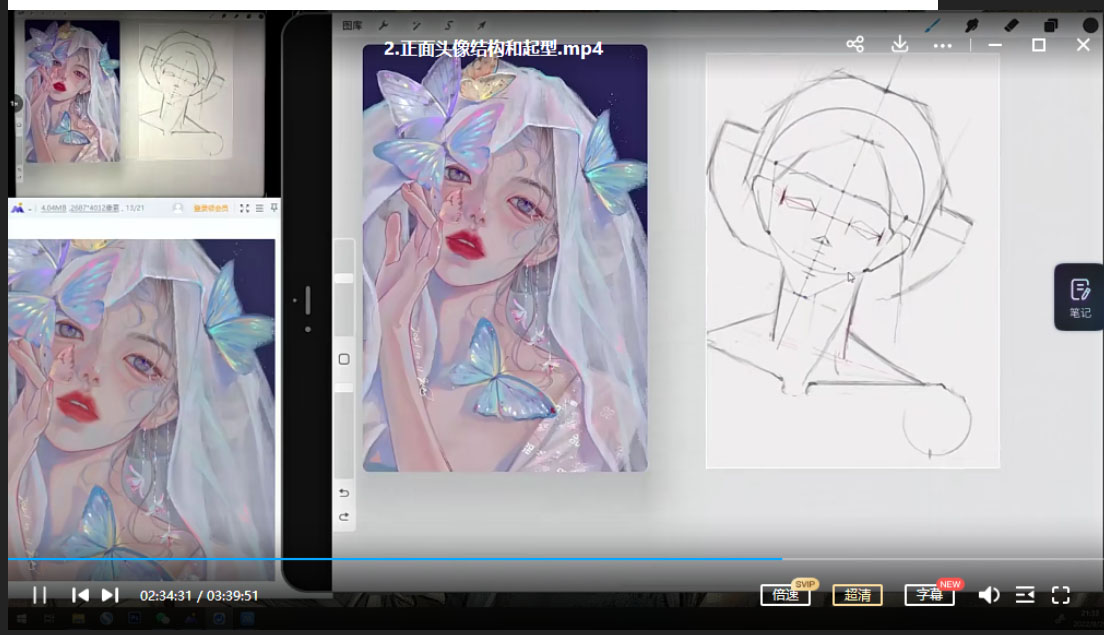
Task: Open Procreate 图库 gallery
Action: [351, 25]
